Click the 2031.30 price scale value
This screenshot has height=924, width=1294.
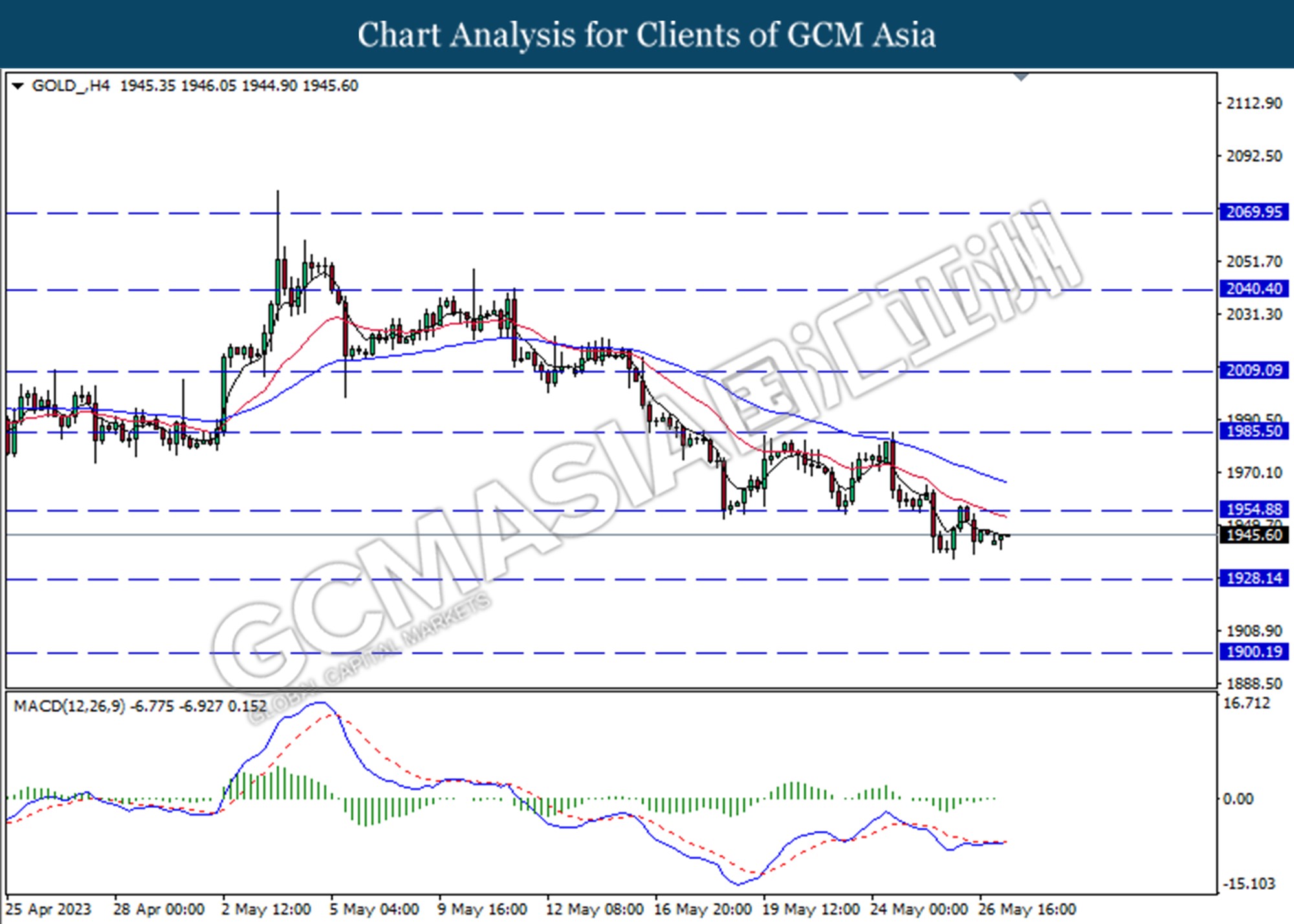pos(1254,314)
